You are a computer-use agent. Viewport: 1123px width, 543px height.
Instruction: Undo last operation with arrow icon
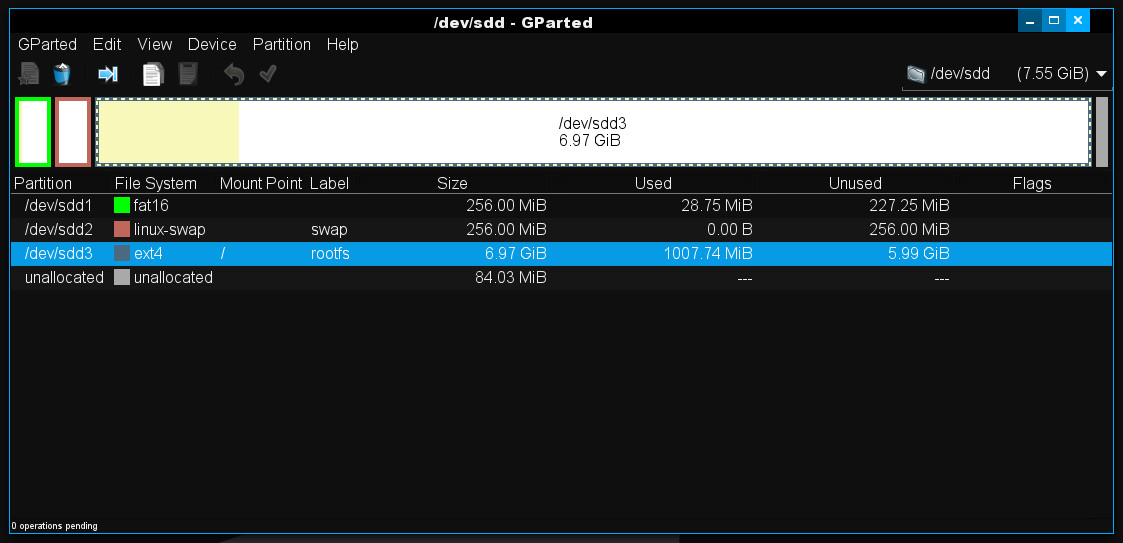[x=234, y=74]
